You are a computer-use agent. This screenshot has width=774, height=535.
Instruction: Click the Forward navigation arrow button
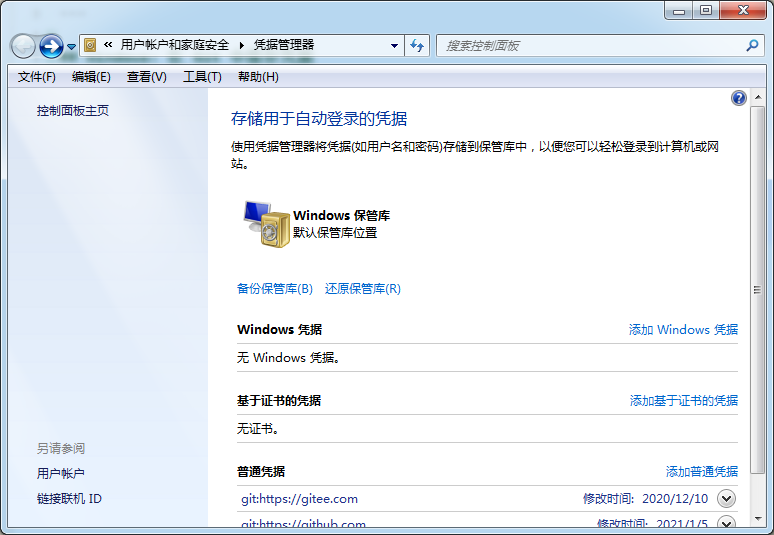(x=51, y=46)
